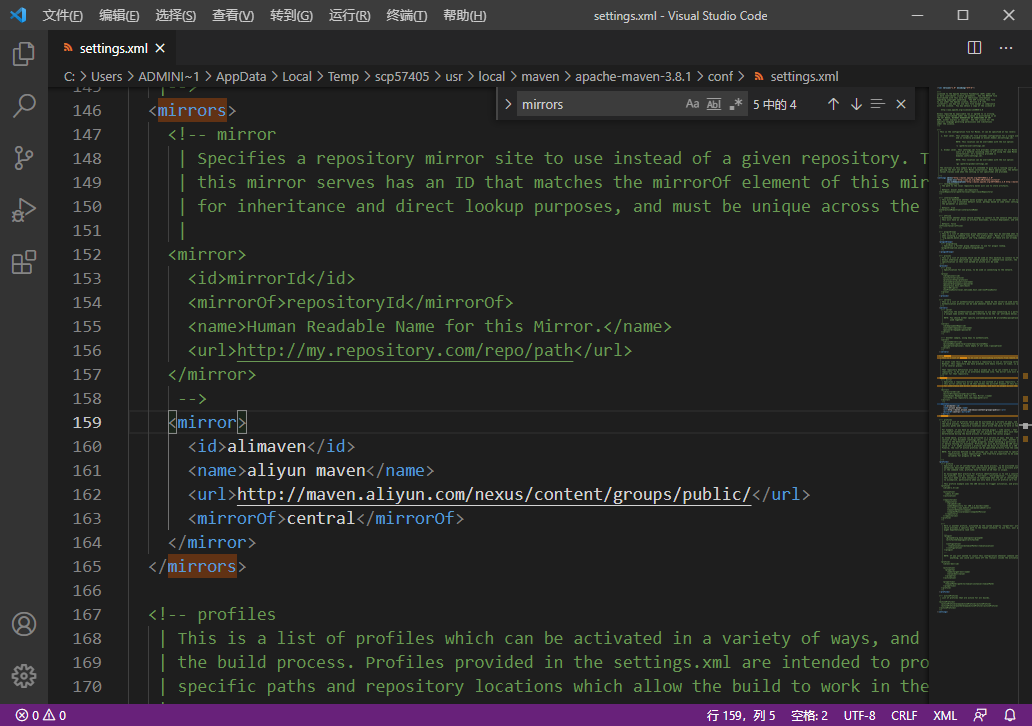Open the Search view in activity bar
This screenshot has height=726, width=1032.
[x=24, y=106]
